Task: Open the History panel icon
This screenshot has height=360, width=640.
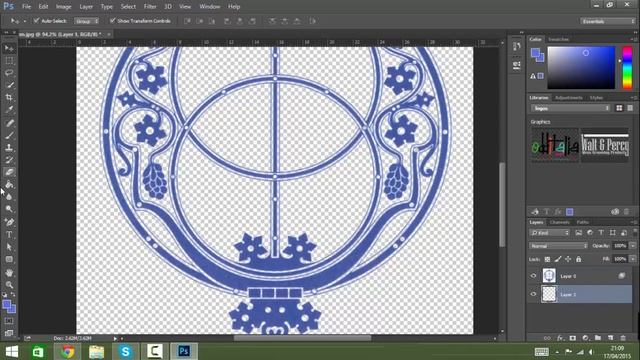Action: 517,47
